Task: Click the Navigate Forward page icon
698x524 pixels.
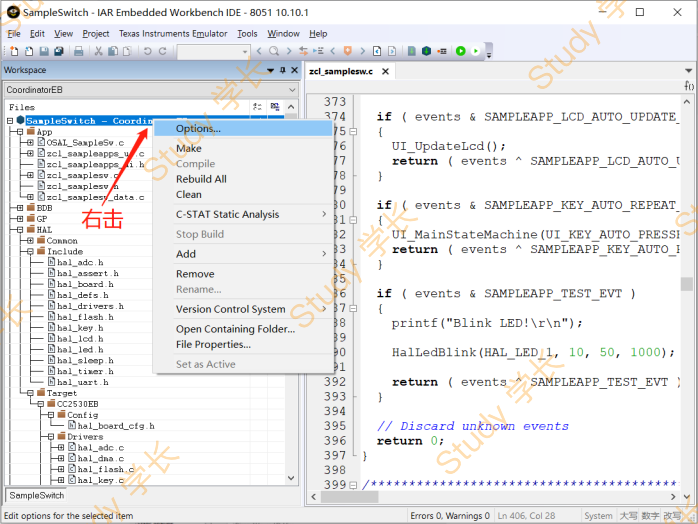Action: [x=392, y=51]
